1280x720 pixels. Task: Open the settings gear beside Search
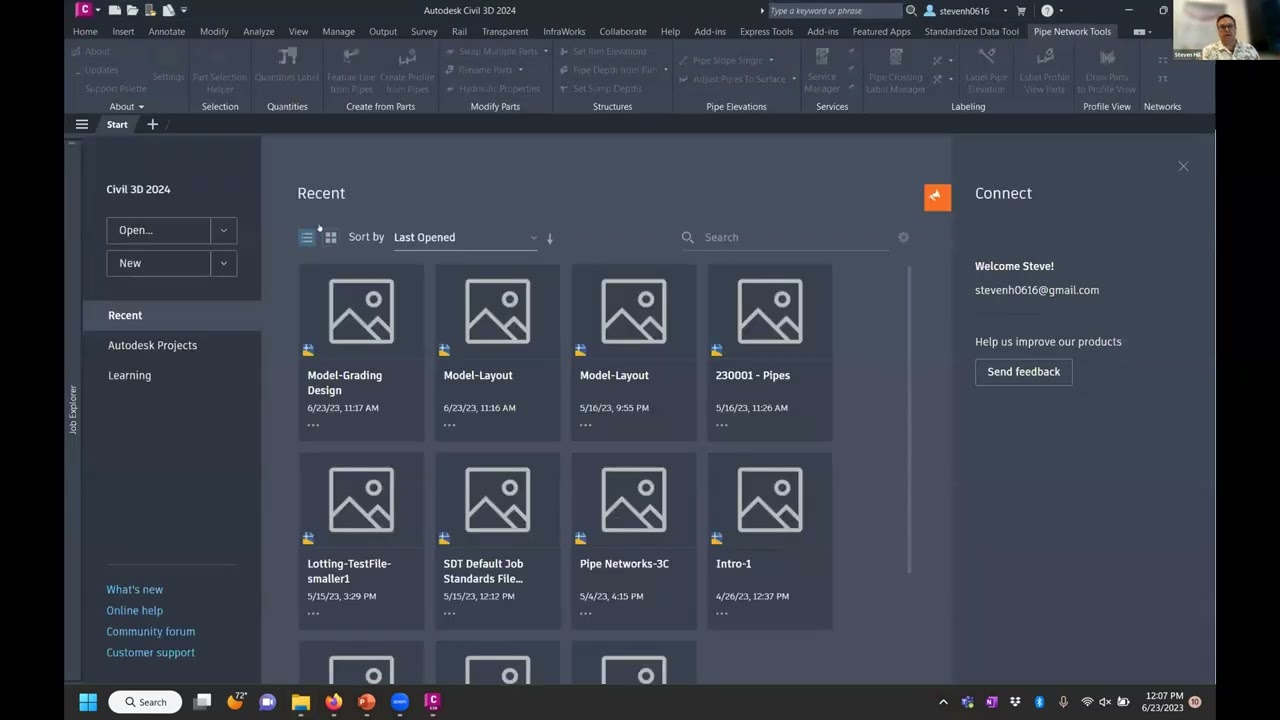903,237
